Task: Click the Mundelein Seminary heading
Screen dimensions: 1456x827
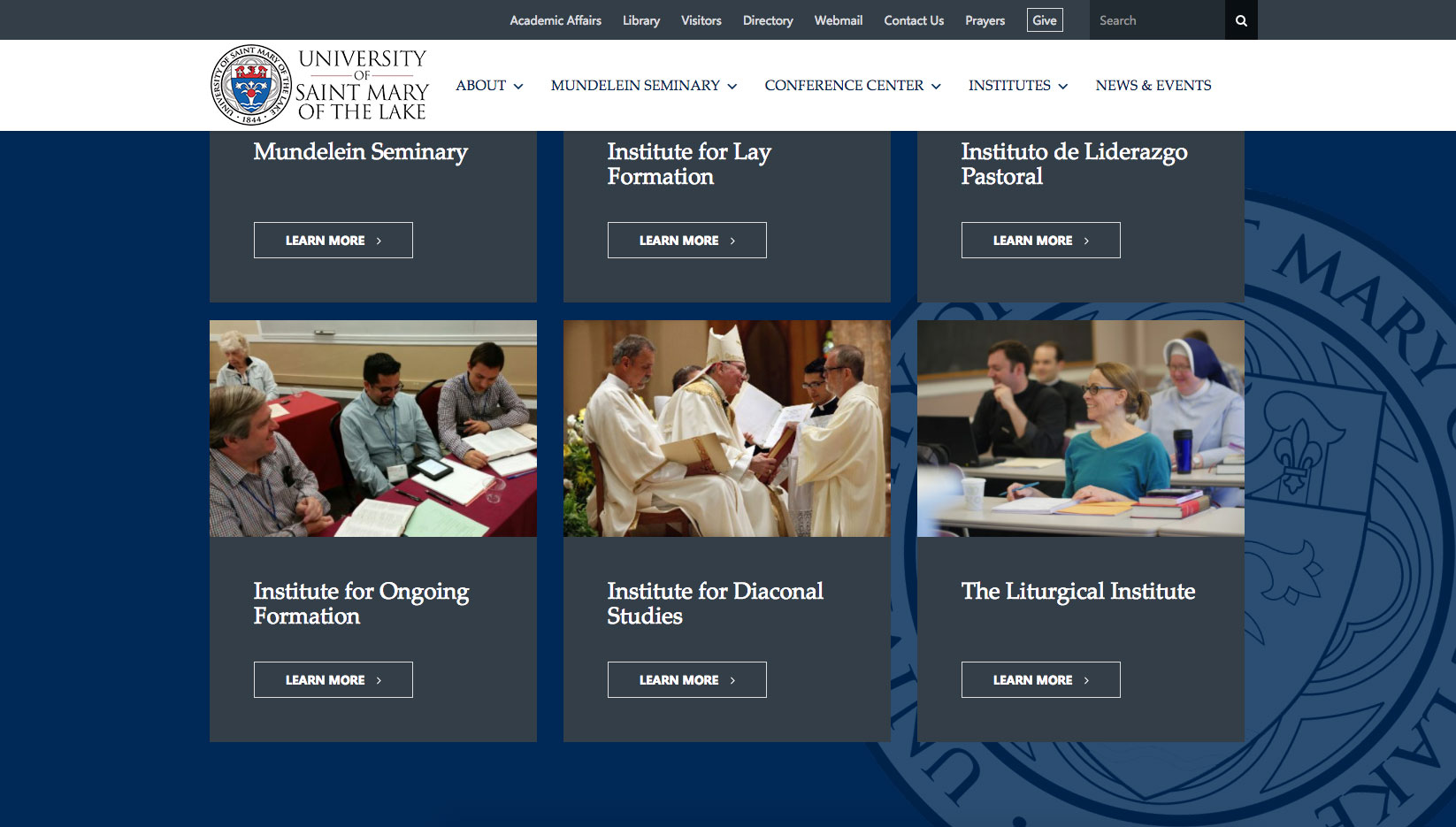Action: click(x=361, y=152)
